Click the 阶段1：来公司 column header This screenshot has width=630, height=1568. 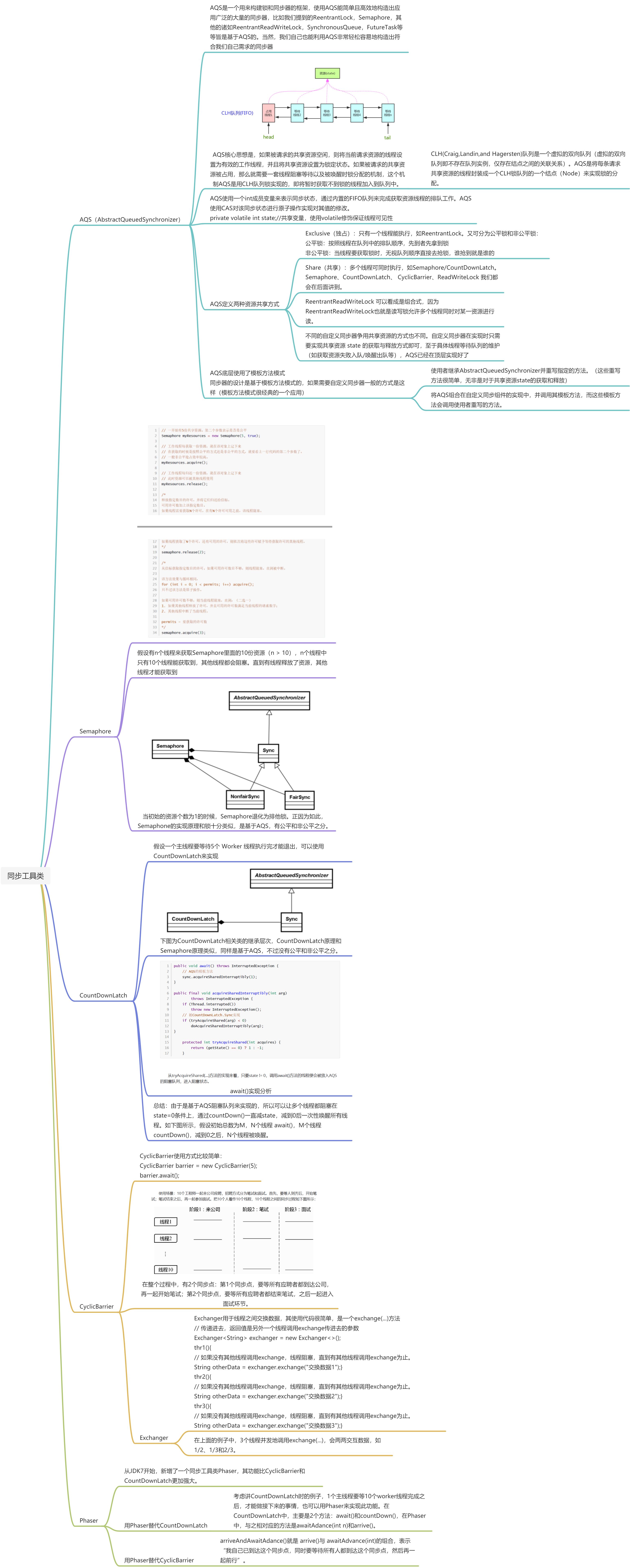click(205, 1209)
